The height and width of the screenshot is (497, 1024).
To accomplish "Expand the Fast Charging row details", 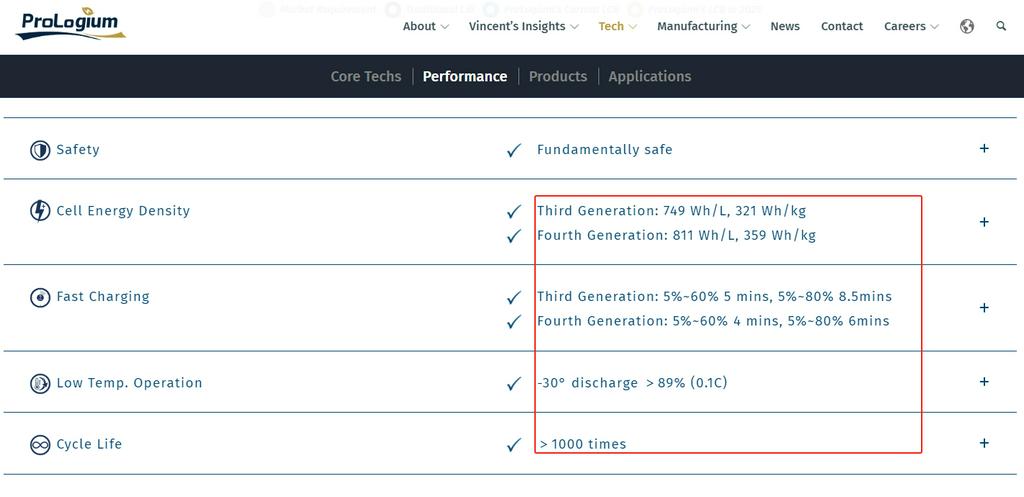I will tap(984, 308).
